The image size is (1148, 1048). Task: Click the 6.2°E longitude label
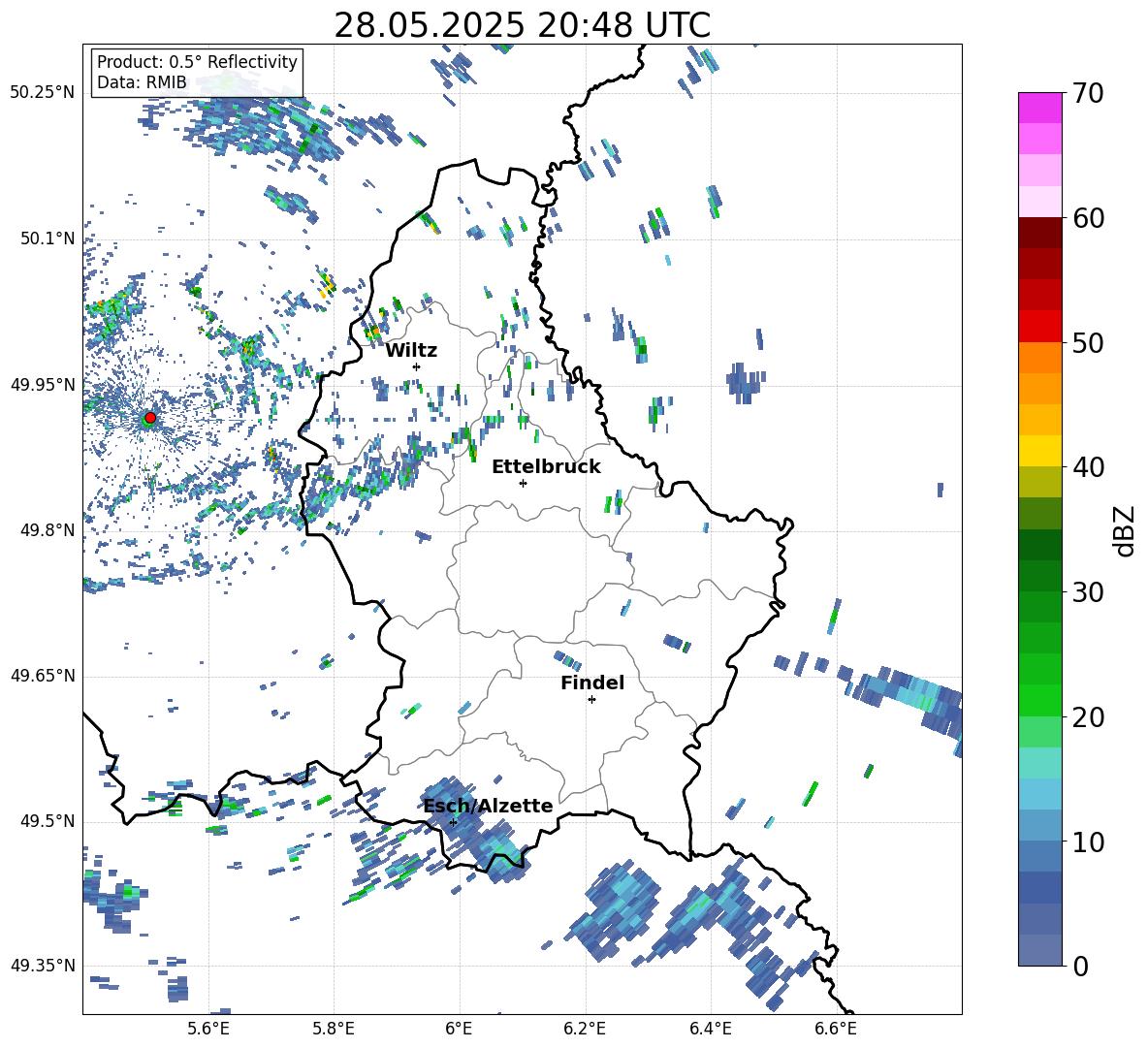[585, 1029]
